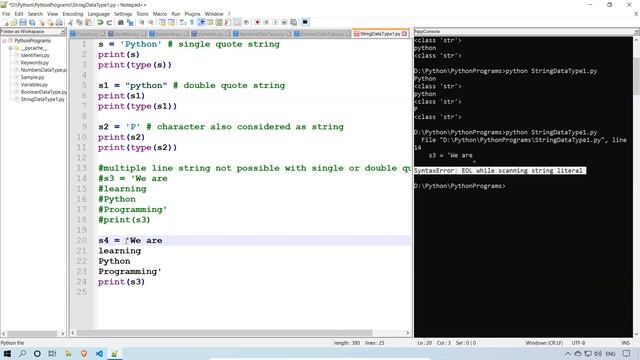This screenshot has width=640, height=360.
Task: Select BooleanDataType.py in the workspace tree
Action: click(43, 92)
